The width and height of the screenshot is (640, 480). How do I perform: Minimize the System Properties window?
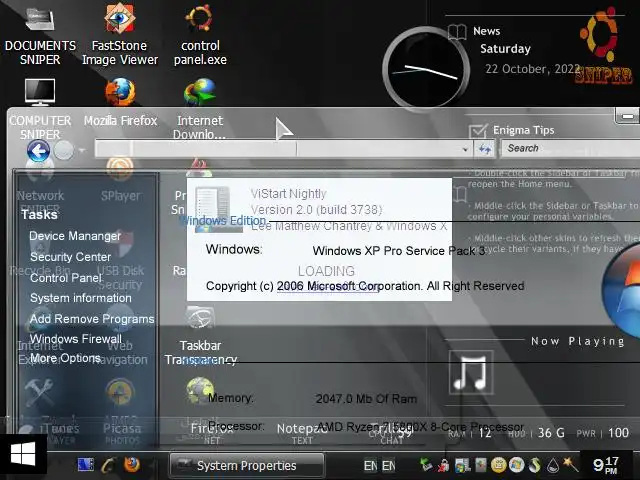coord(628,116)
